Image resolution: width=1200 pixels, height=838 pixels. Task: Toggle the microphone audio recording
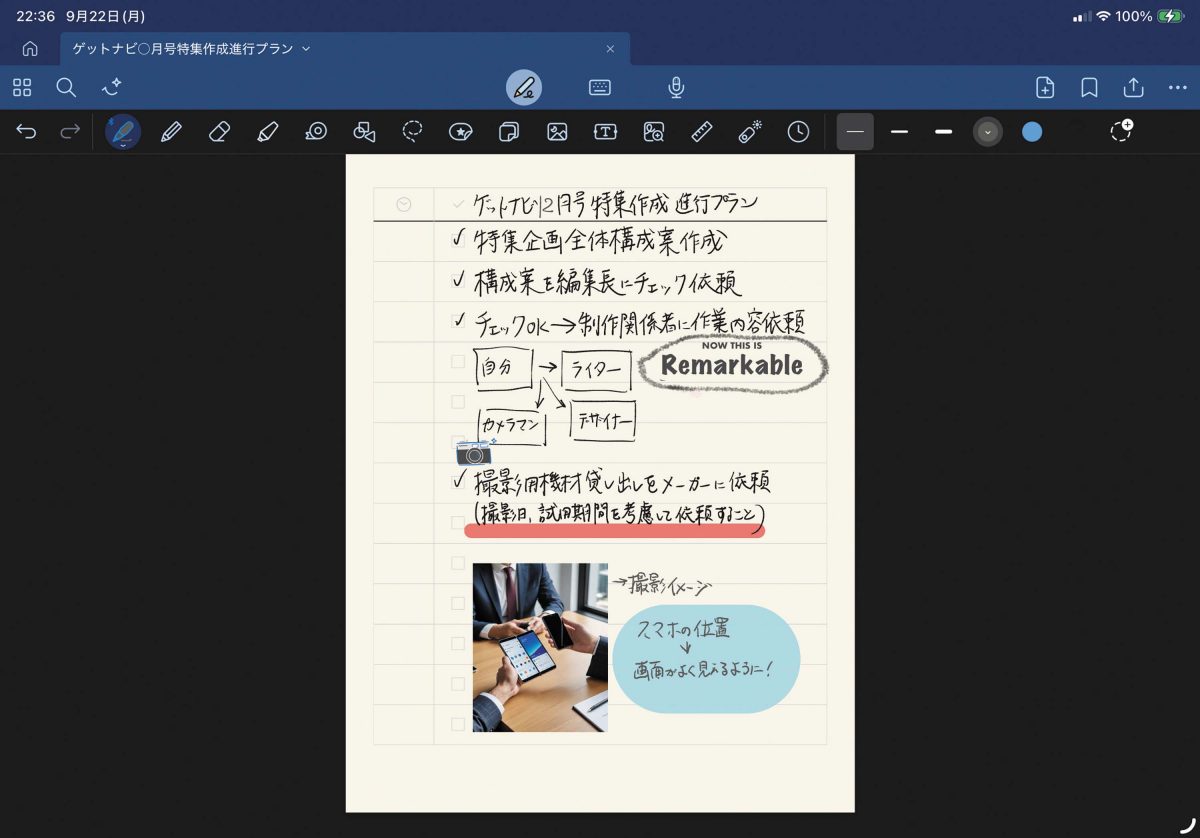click(676, 88)
